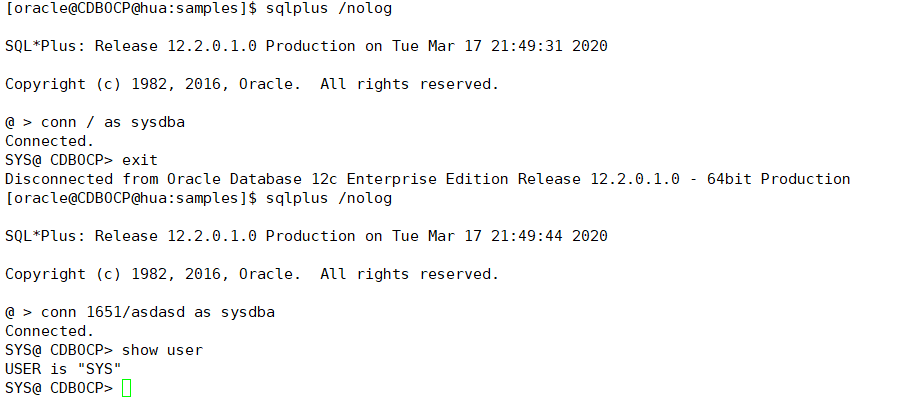Click the SYS@ CDBOCP> prompt before "show user"
Image resolution: width=908 pixels, height=409 pixels.
click(59, 350)
